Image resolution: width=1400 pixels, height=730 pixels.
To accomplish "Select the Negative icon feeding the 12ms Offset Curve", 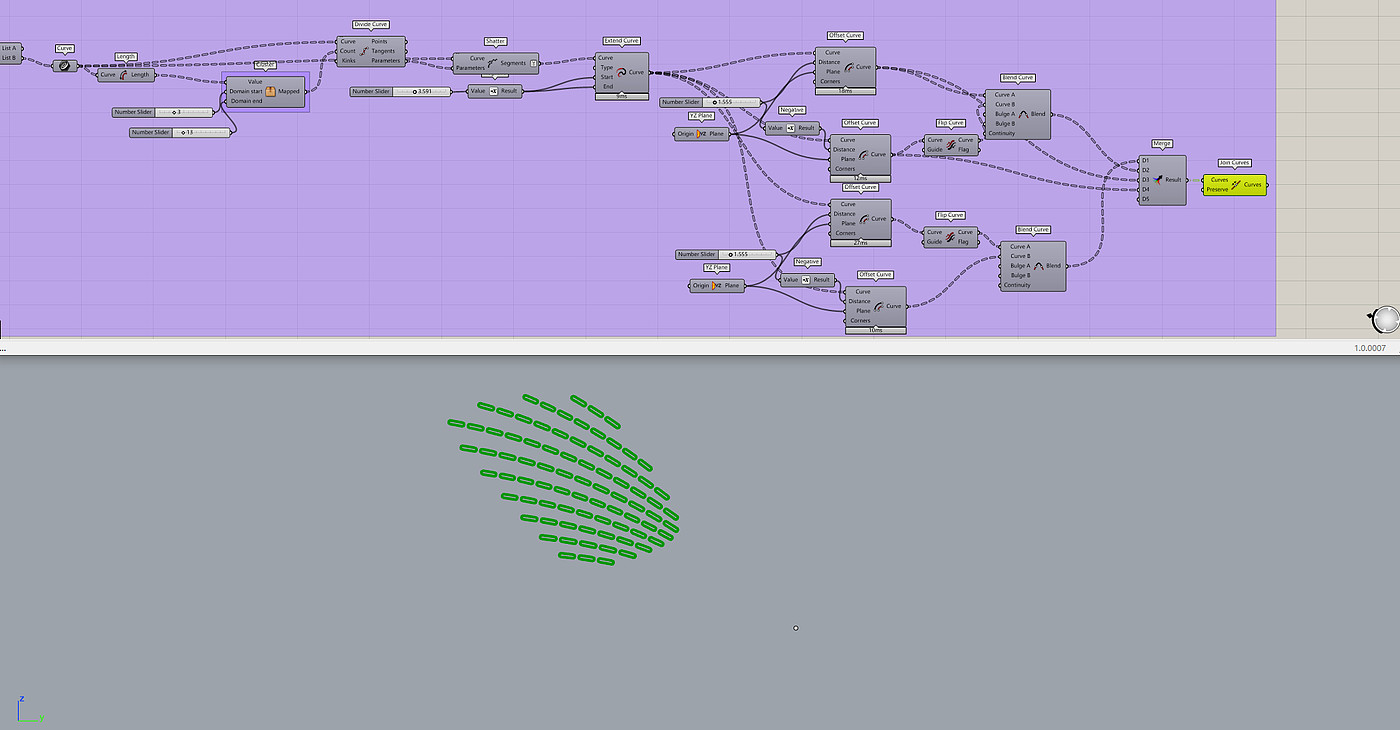I will 790,128.
